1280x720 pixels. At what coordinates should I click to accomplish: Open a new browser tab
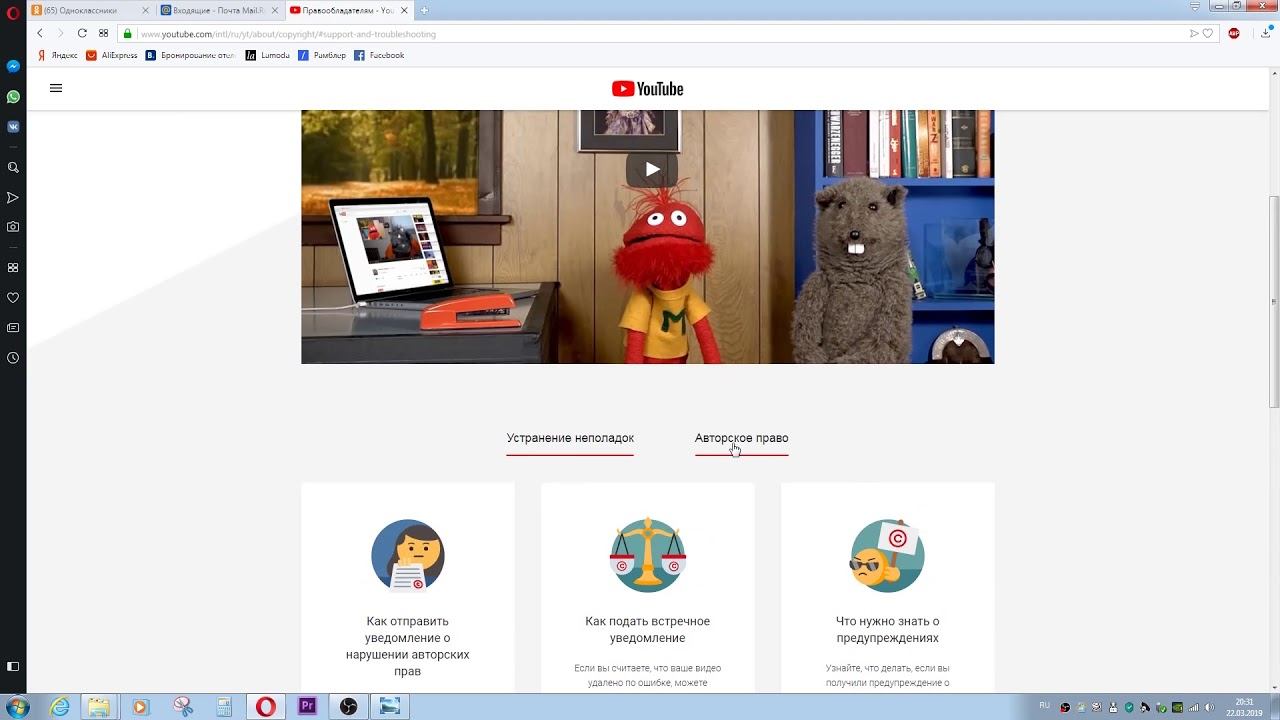coord(424,10)
